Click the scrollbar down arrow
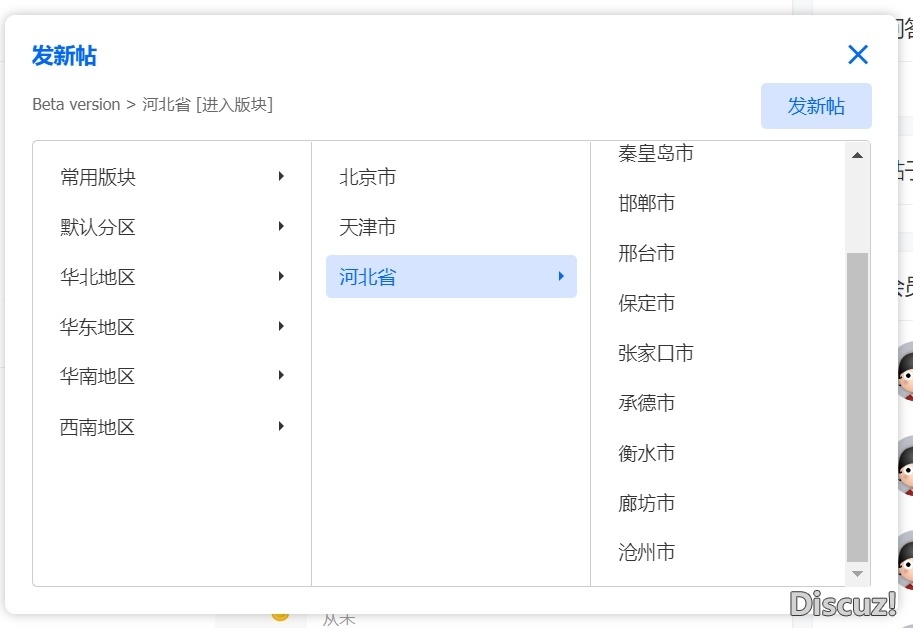Image resolution: width=913 pixels, height=628 pixels. [858, 574]
